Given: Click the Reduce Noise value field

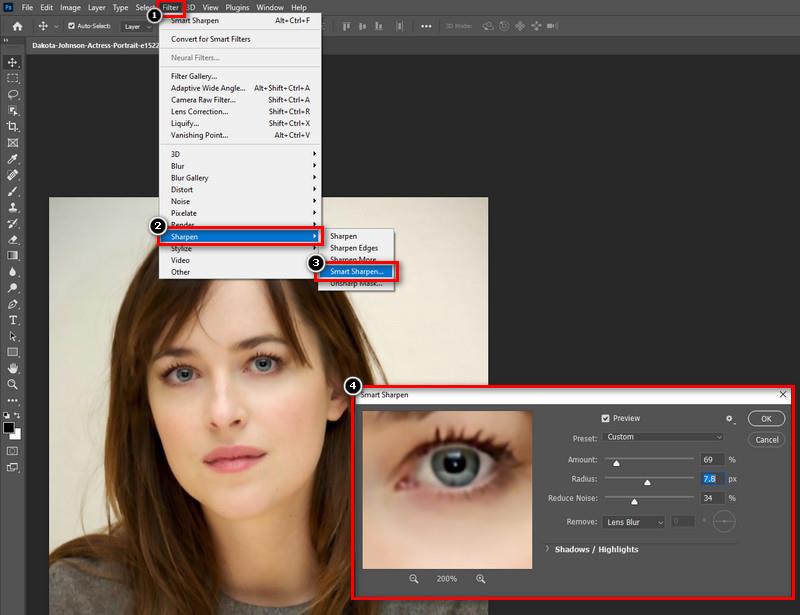Looking at the screenshot, I should 713,498.
